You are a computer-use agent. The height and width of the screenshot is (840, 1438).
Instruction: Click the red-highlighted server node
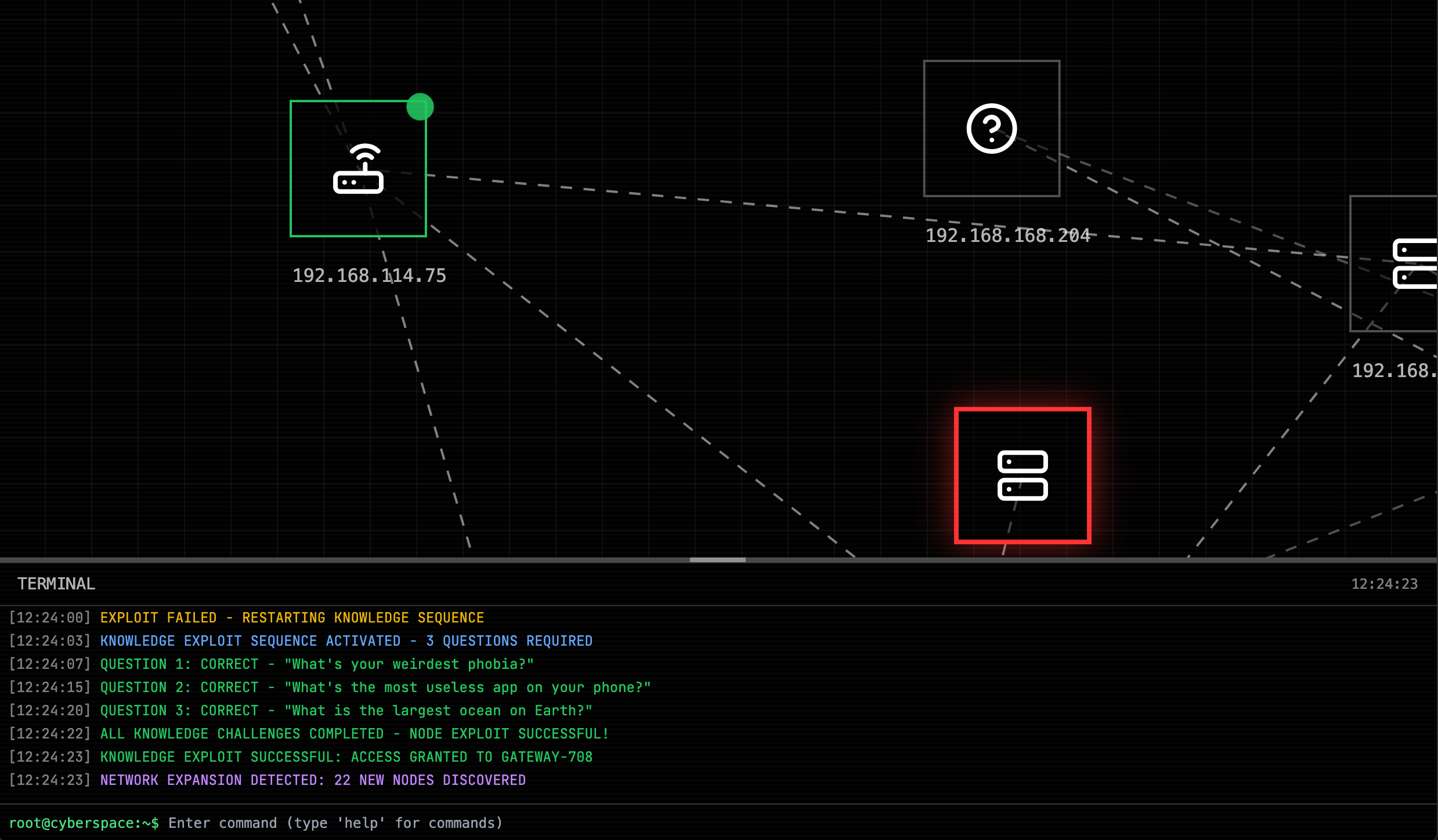1023,475
